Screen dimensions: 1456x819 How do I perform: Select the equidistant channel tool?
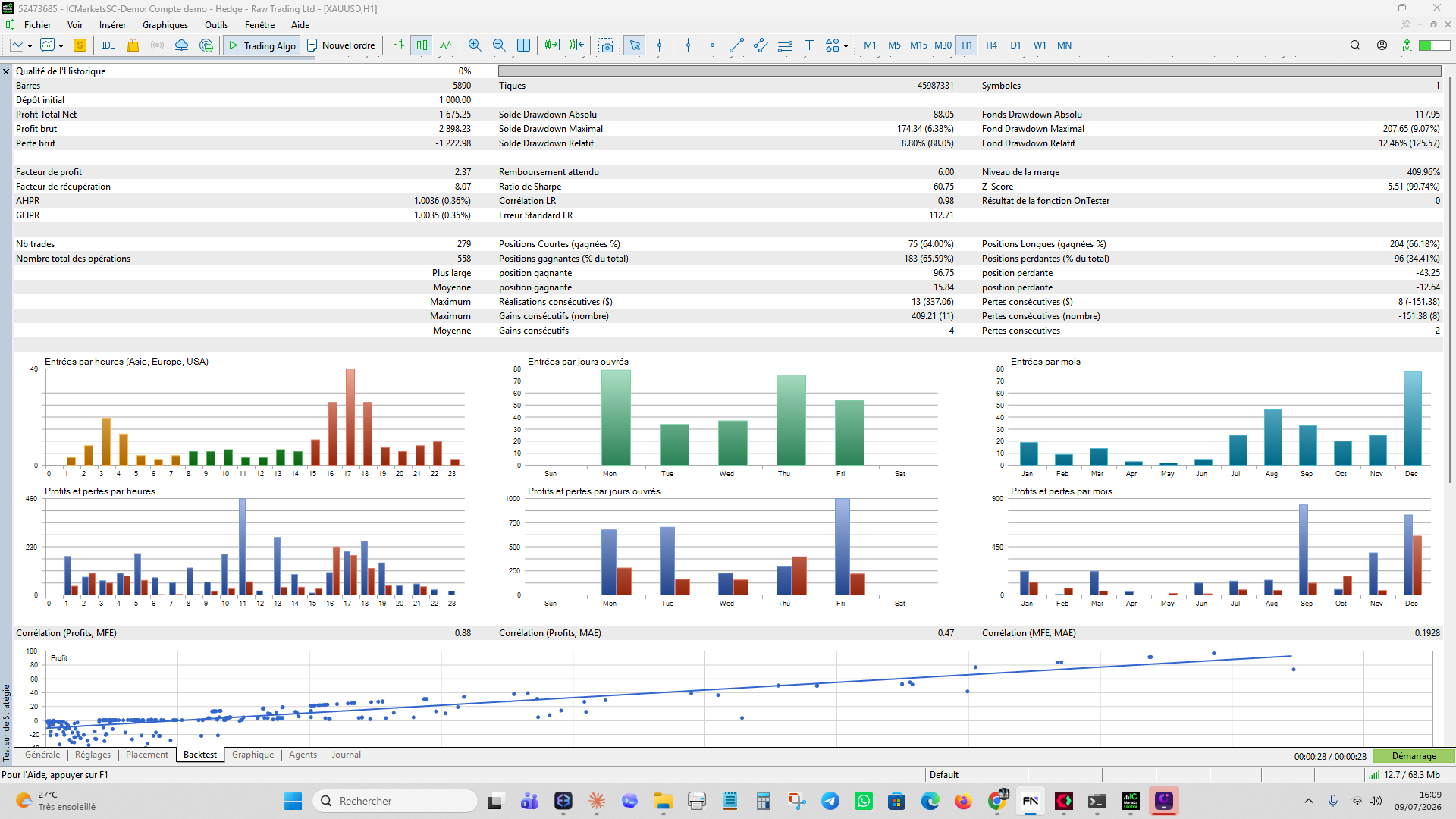(x=761, y=45)
